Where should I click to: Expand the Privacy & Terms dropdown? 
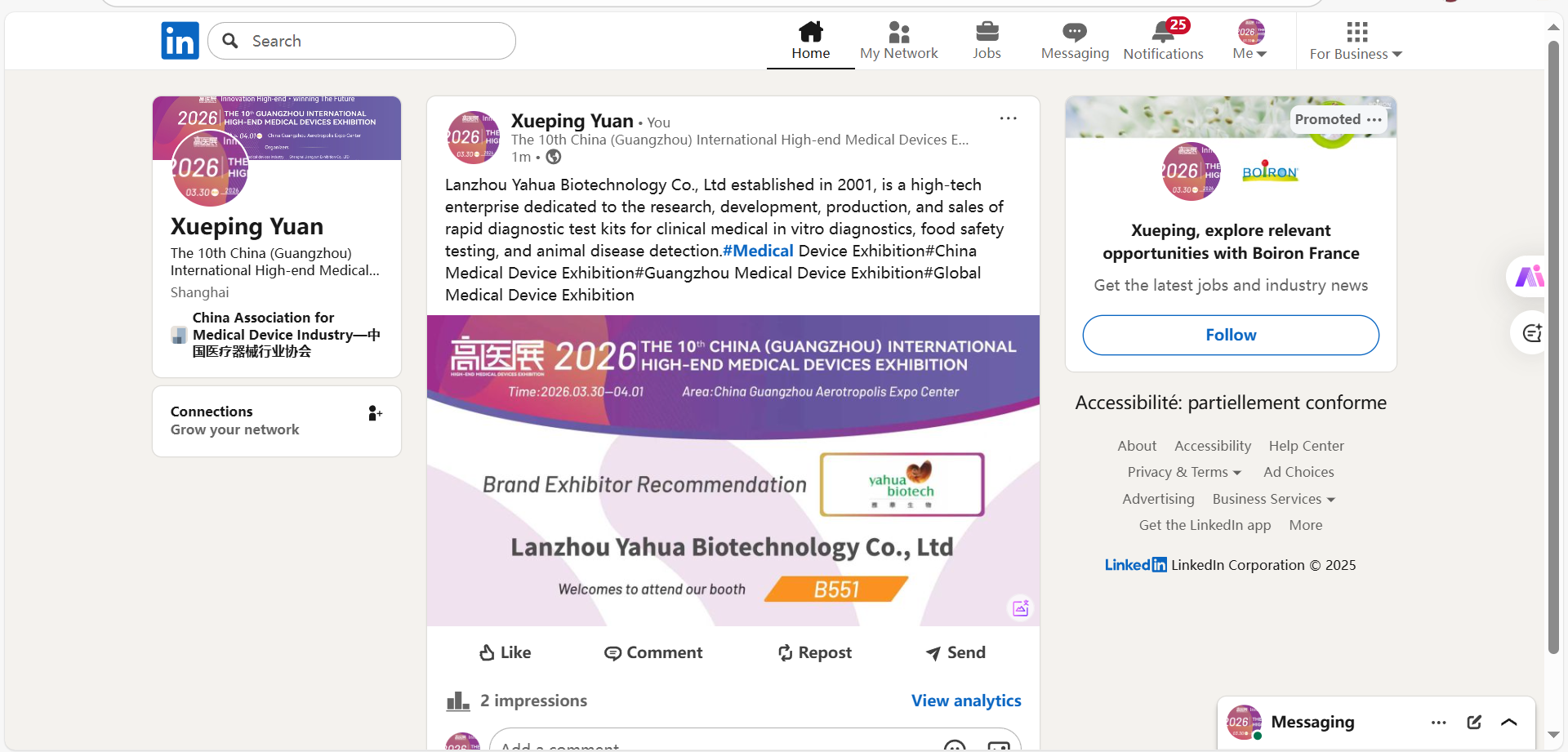coord(1184,472)
